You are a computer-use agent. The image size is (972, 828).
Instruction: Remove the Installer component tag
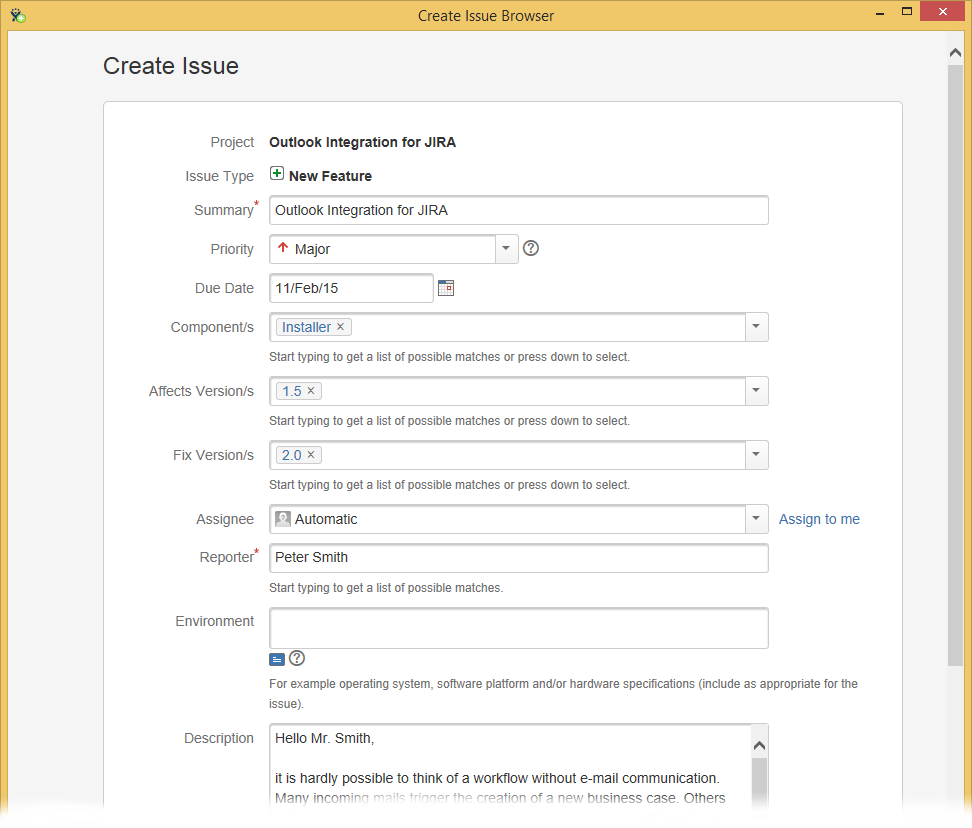pos(341,327)
